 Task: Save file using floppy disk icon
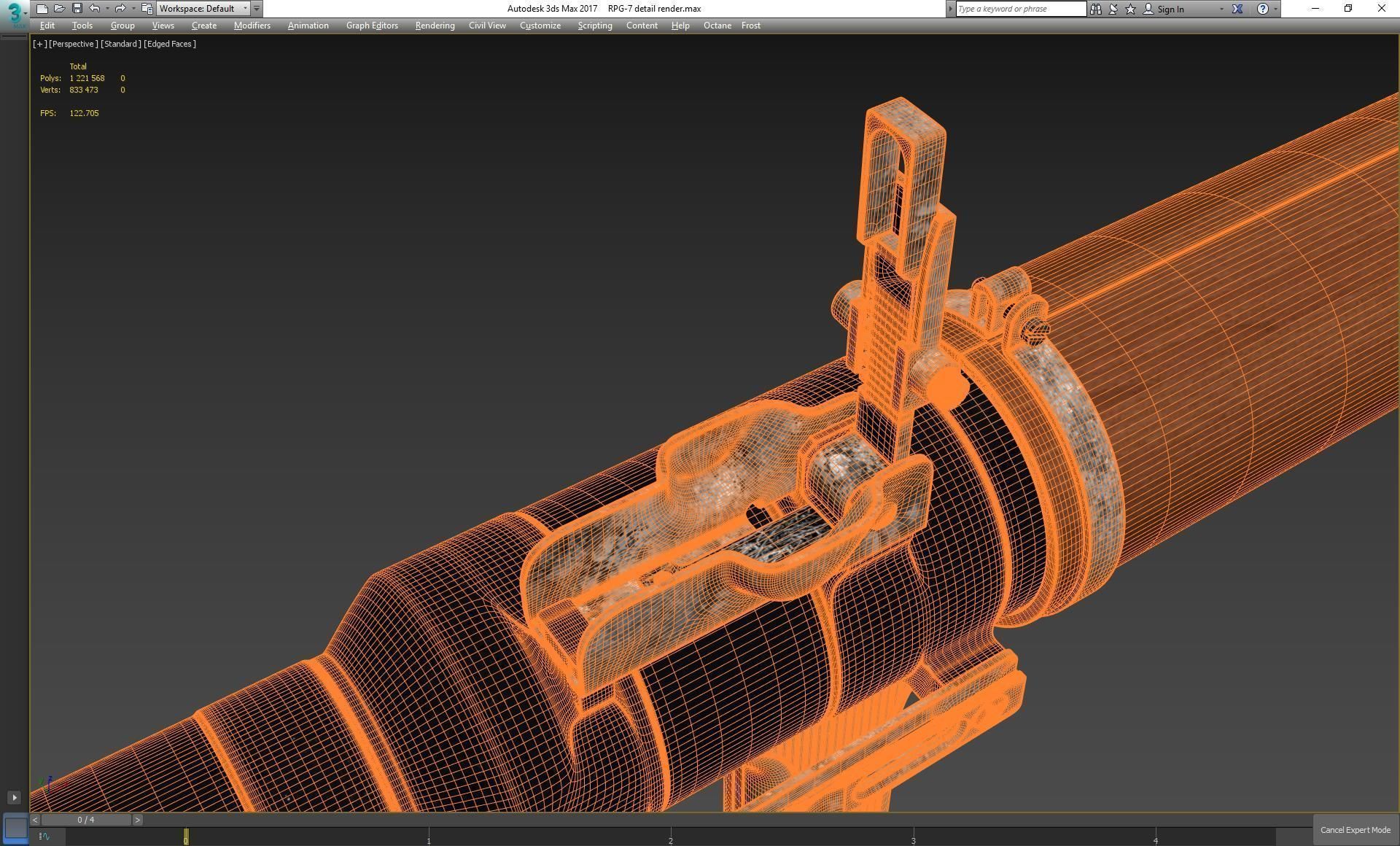(x=77, y=9)
